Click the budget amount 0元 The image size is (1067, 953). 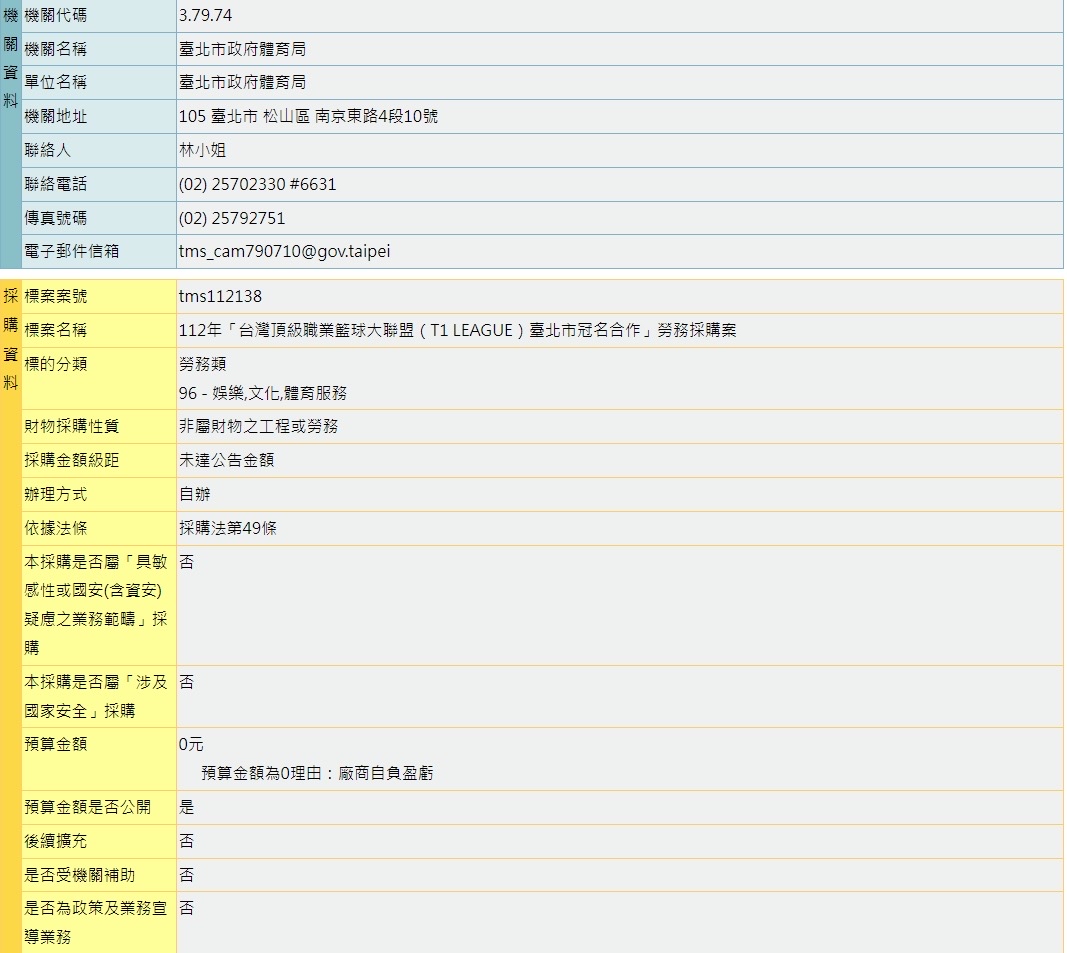click(191, 744)
